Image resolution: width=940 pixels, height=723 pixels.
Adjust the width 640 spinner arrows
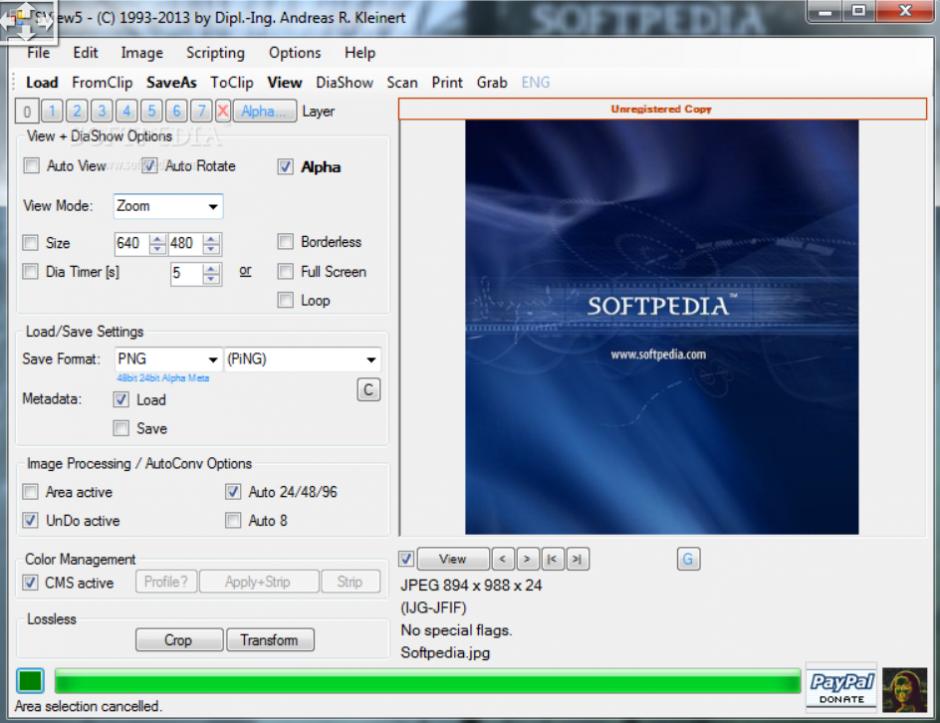pyautogui.click(x=158, y=243)
